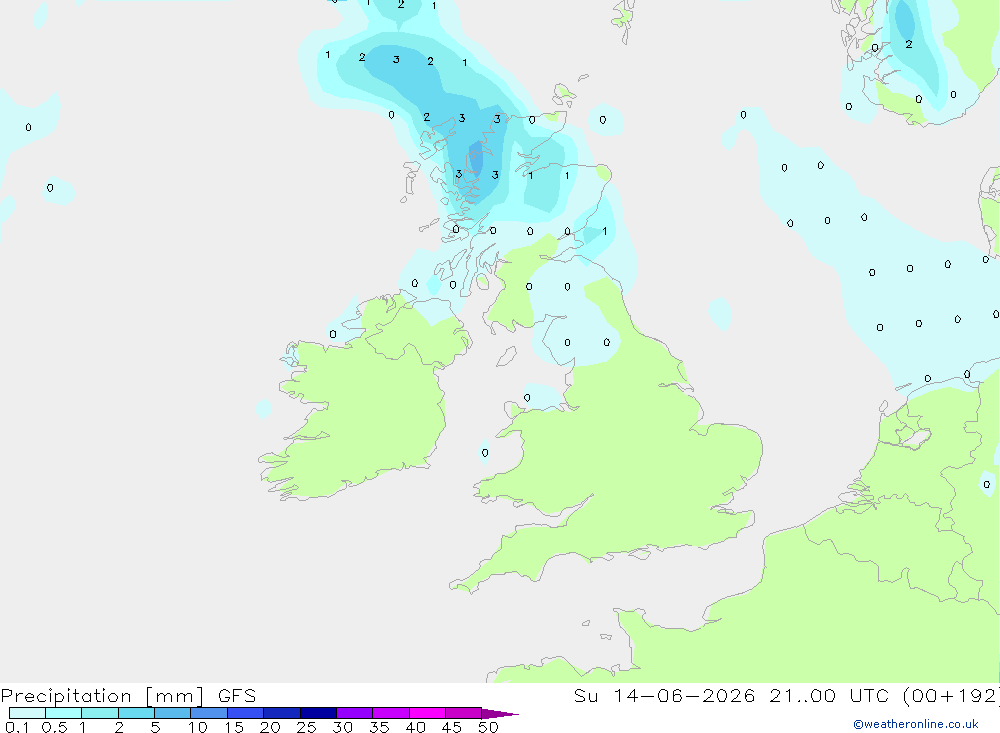Select the 20–25 mm legend swatch
The height and width of the screenshot is (733, 1000).
point(282,713)
